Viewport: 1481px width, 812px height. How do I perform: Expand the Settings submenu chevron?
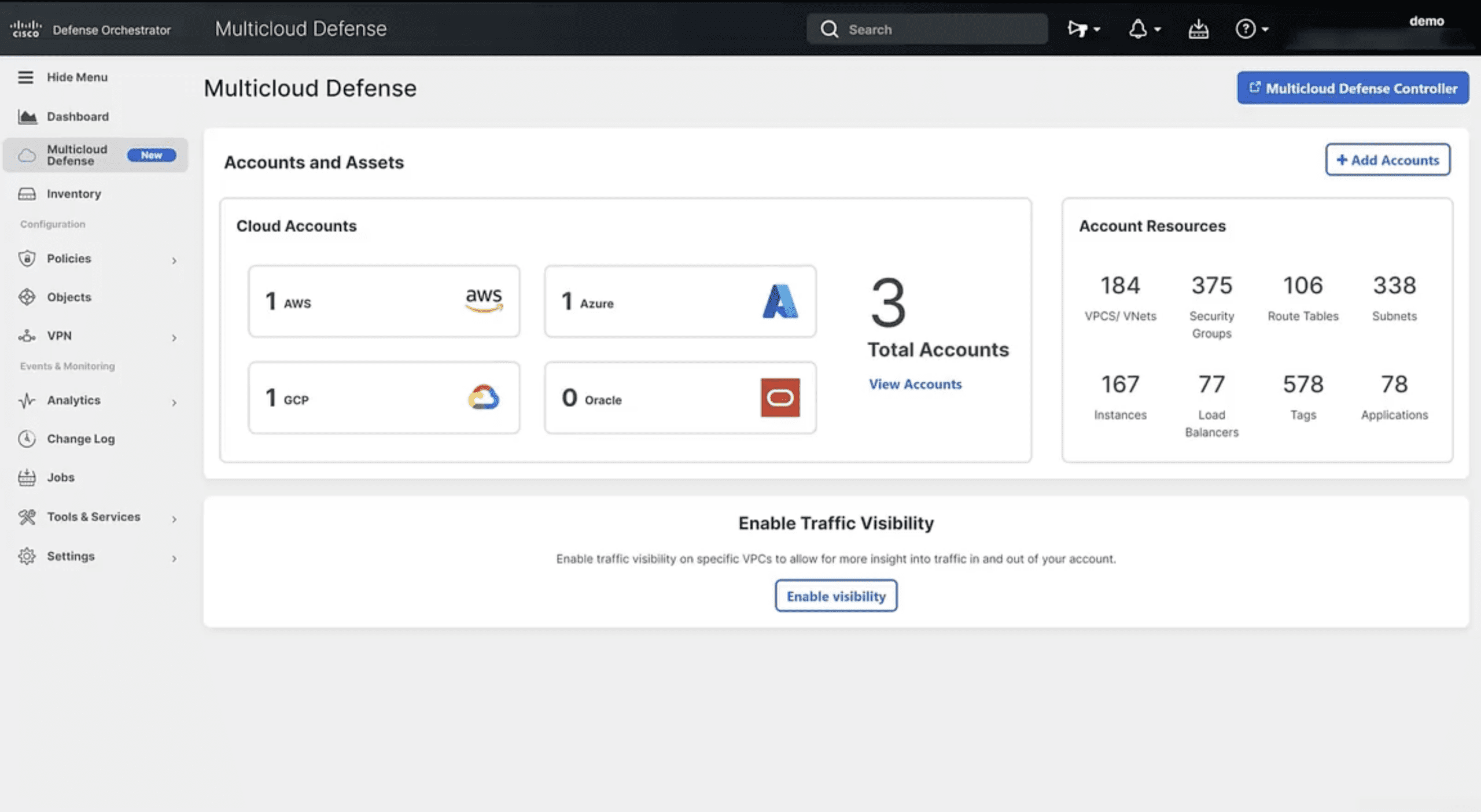click(x=174, y=558)
